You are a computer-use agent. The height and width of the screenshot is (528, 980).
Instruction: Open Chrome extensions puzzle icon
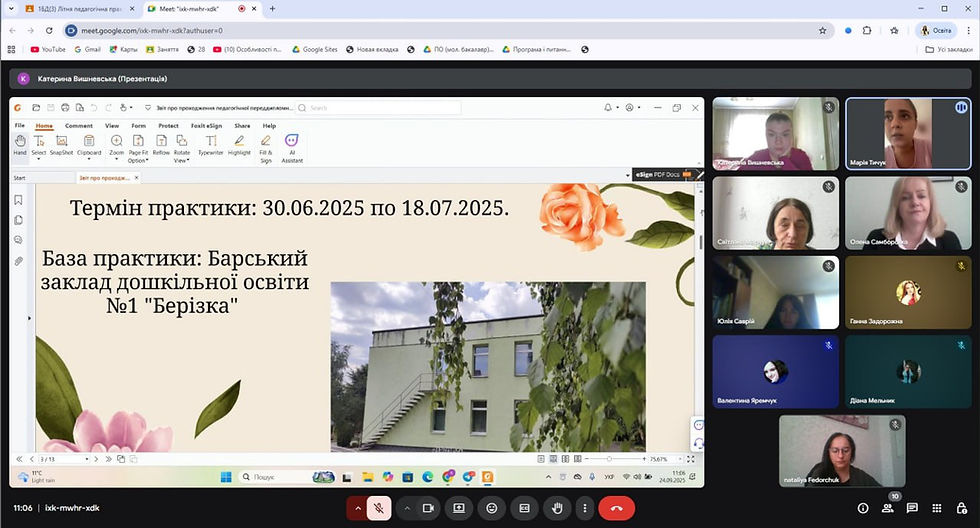(867, 31)
